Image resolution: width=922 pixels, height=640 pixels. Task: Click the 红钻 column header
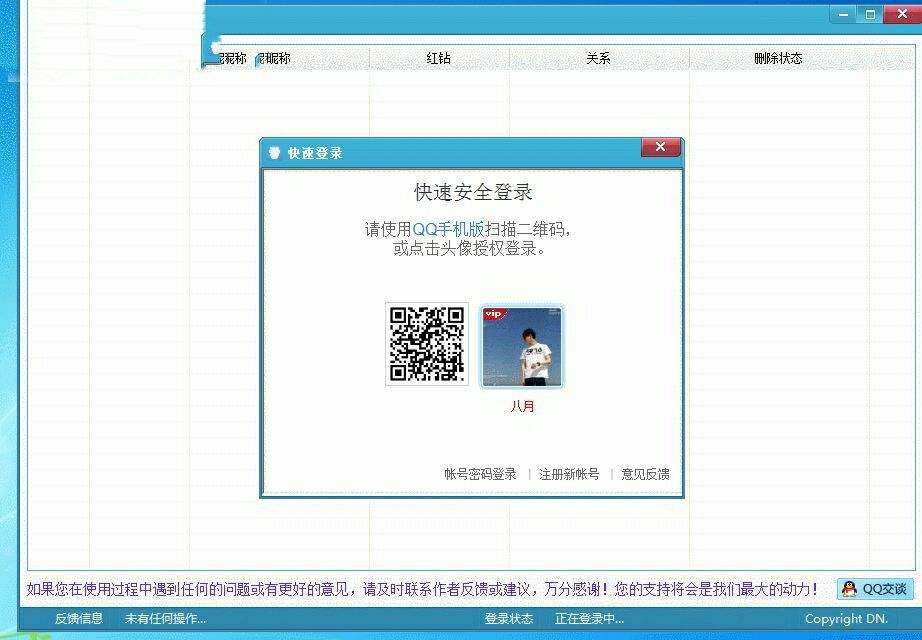[439, 58]
